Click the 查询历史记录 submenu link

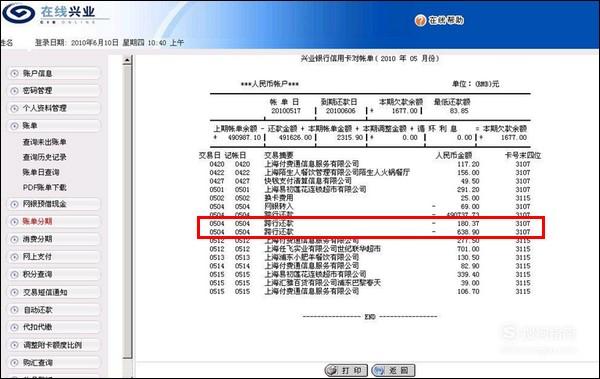(44, 157)
